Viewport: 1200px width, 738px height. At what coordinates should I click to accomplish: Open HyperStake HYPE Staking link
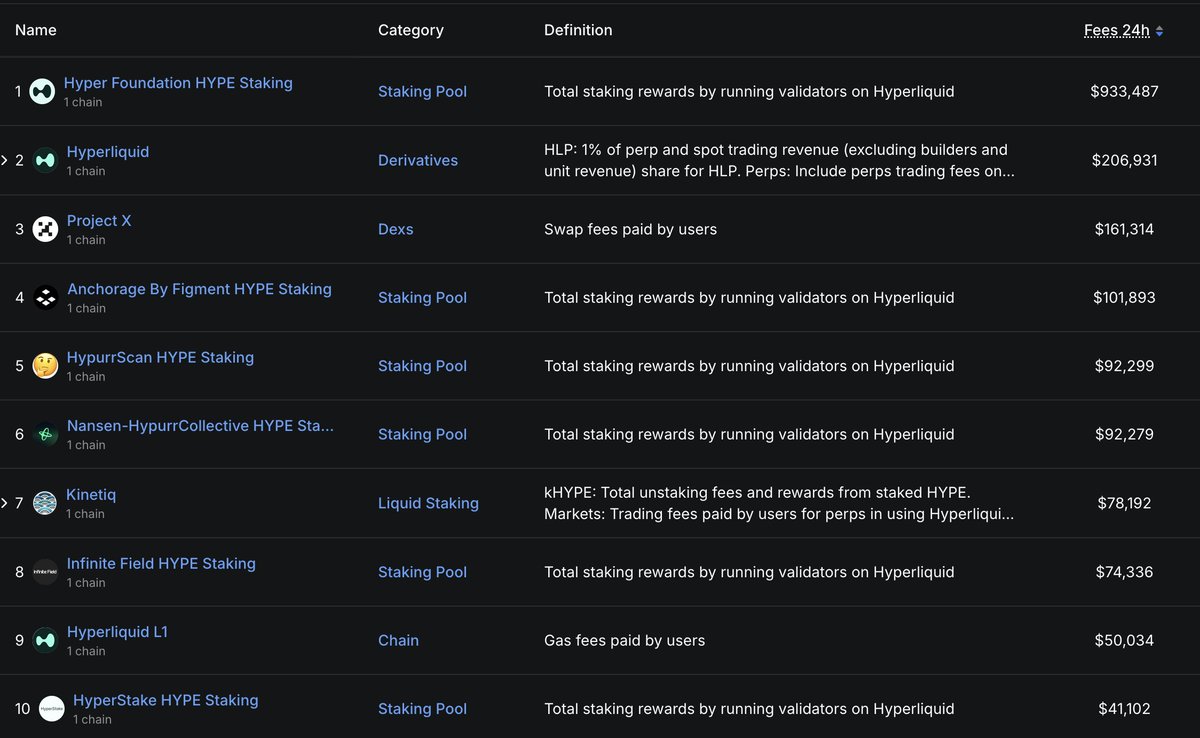click(166, 700)
